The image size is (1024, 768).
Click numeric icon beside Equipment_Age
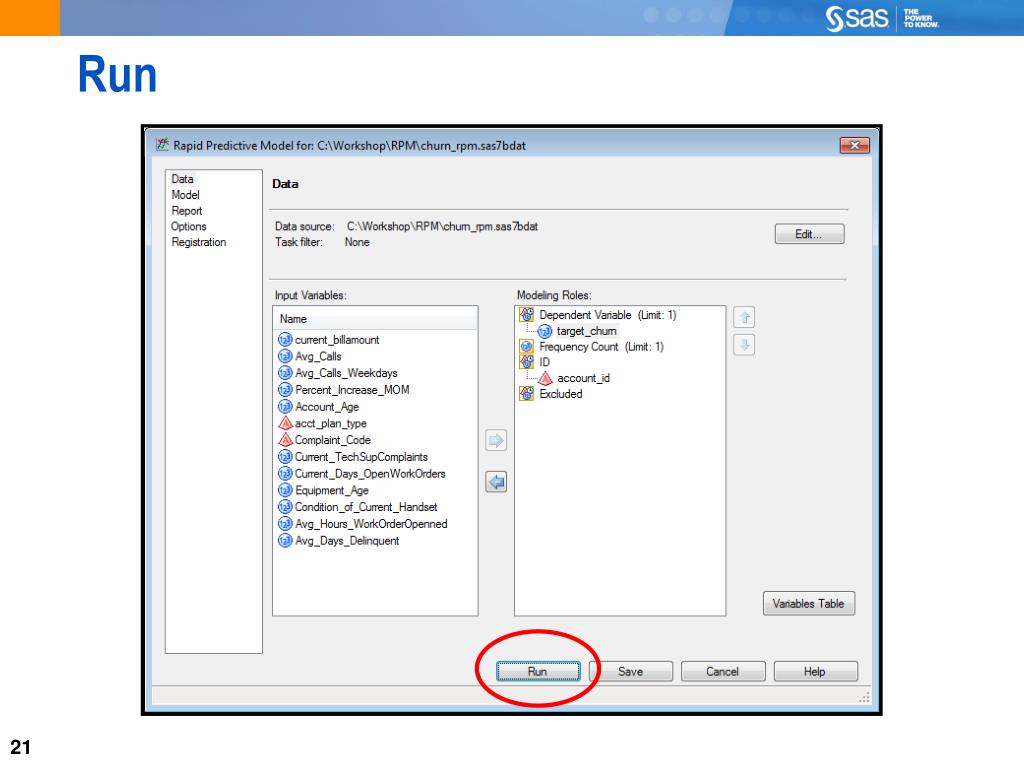coord(285,490)
